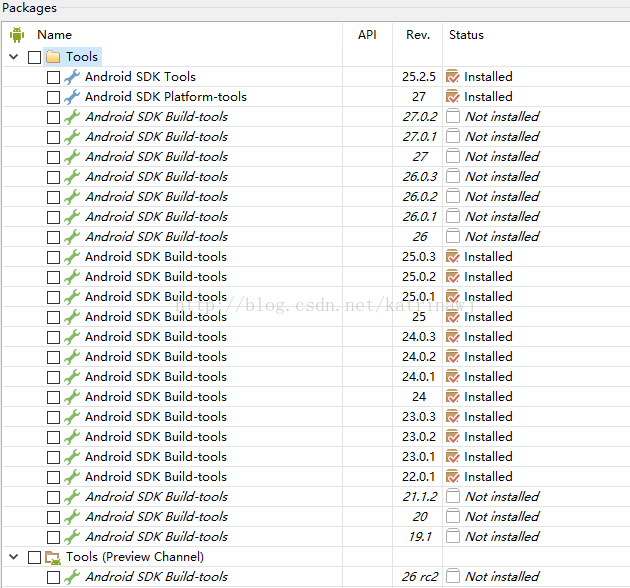Click the Not installed text for revision 27
The image size is (630, 588).
point(502,157)
